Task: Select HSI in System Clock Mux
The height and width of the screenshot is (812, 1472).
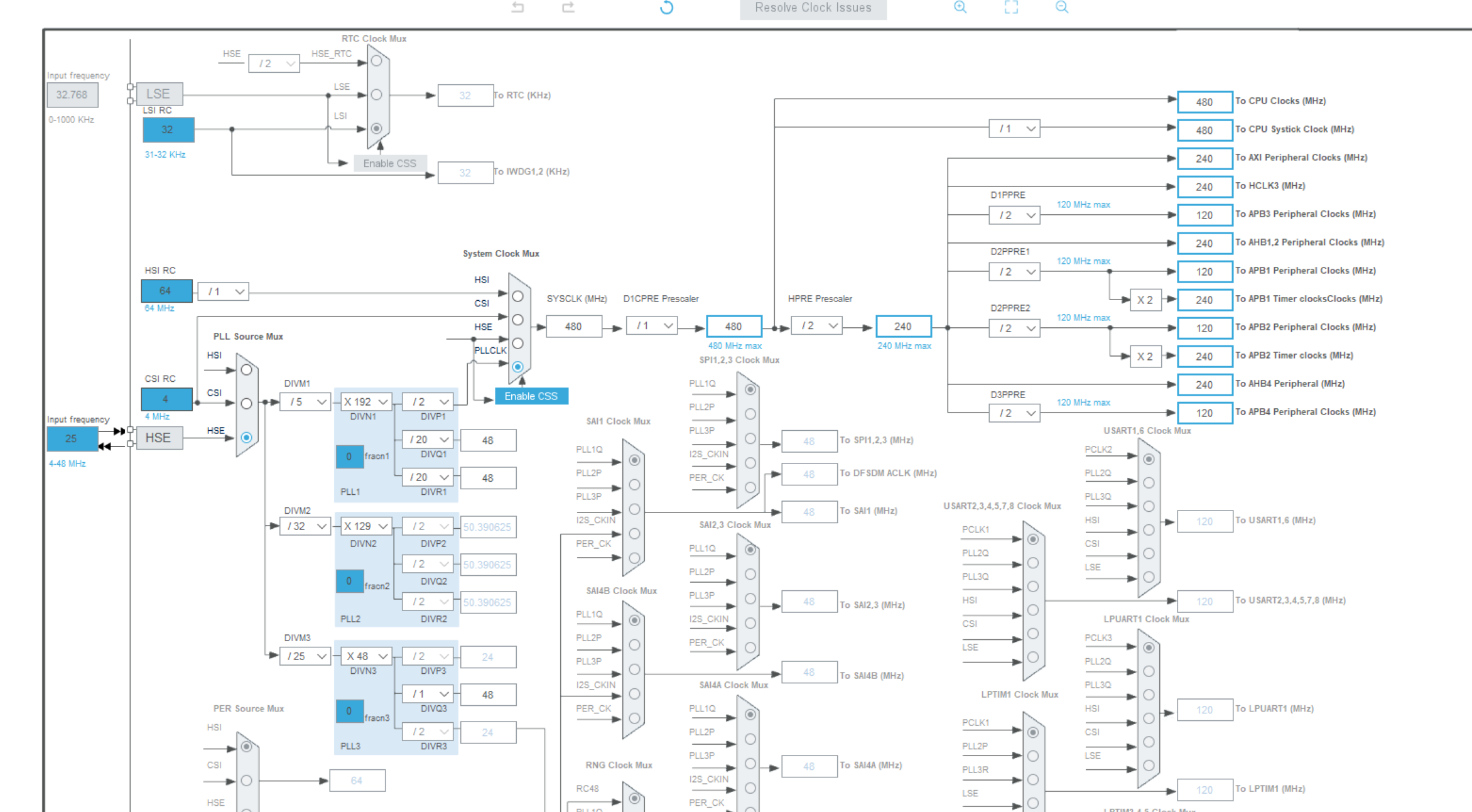Action: [x=517, y=296]
